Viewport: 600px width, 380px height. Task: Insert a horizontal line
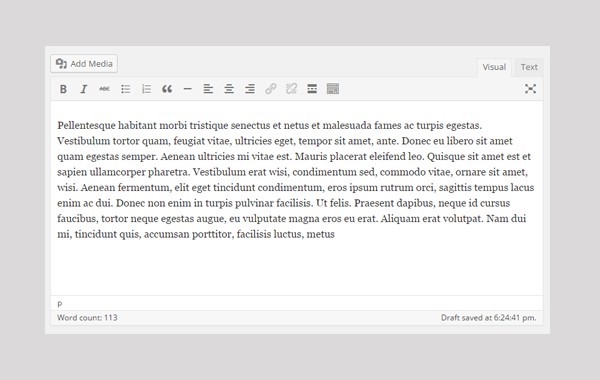(188, 89)
